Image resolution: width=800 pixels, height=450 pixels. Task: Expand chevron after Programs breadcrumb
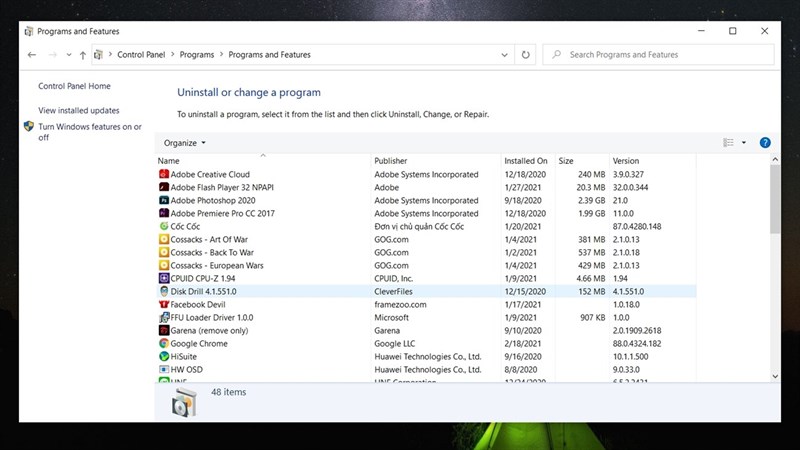(x=221, y=54)
